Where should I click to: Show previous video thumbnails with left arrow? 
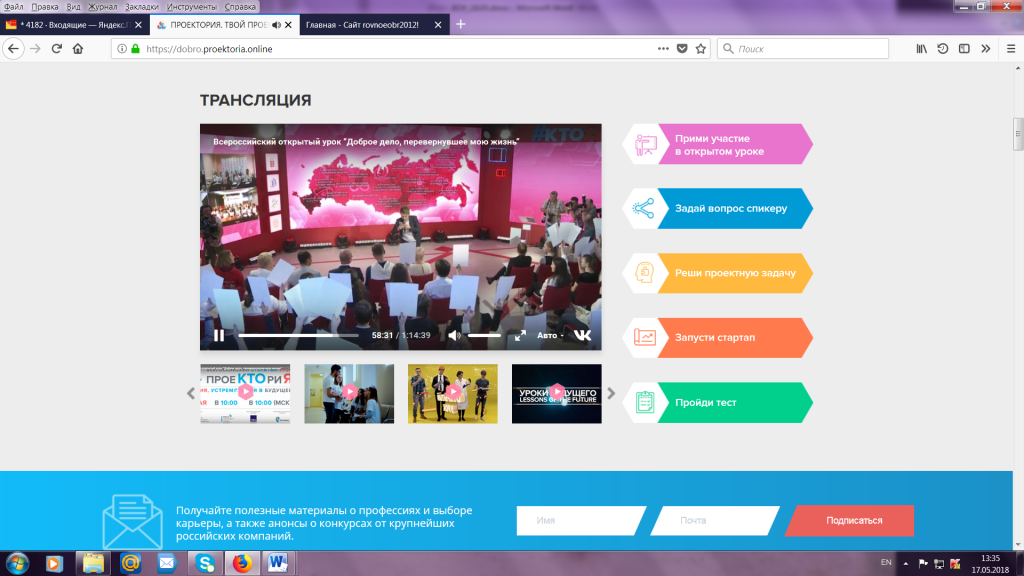[191, 393]
